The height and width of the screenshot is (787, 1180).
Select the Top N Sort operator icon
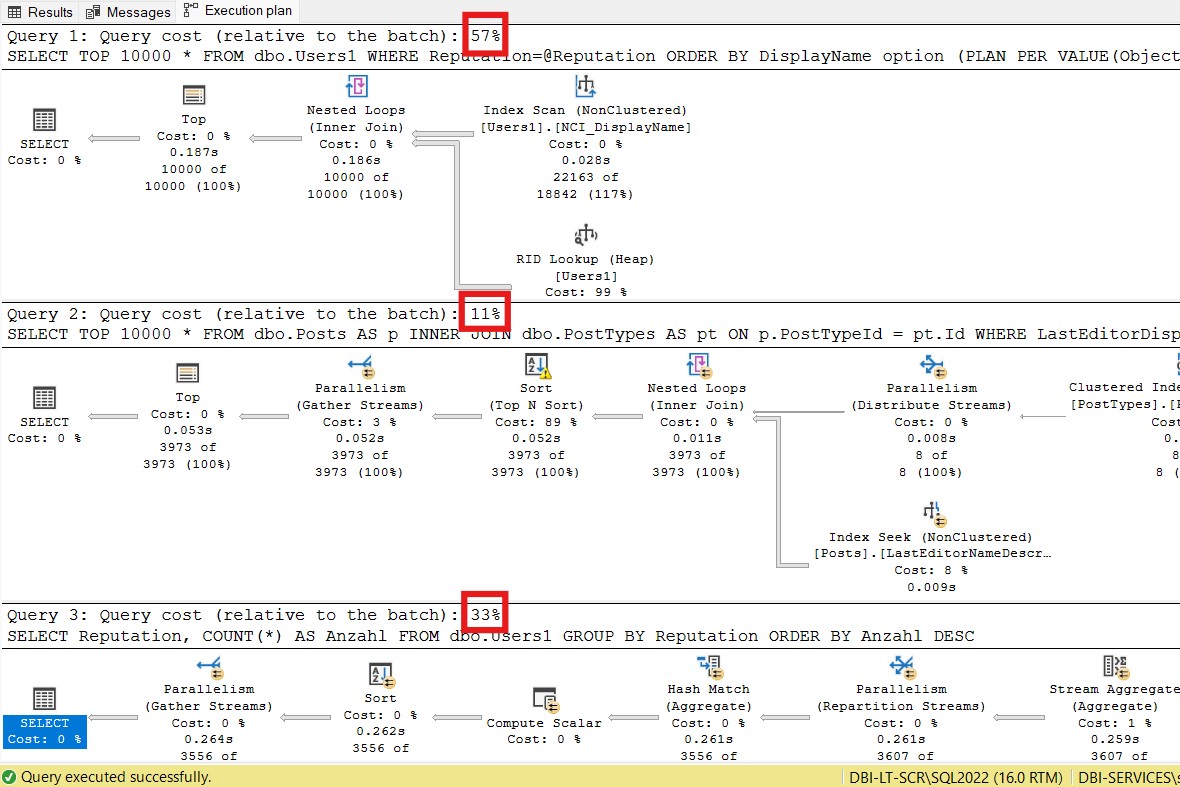pos(537,365)
